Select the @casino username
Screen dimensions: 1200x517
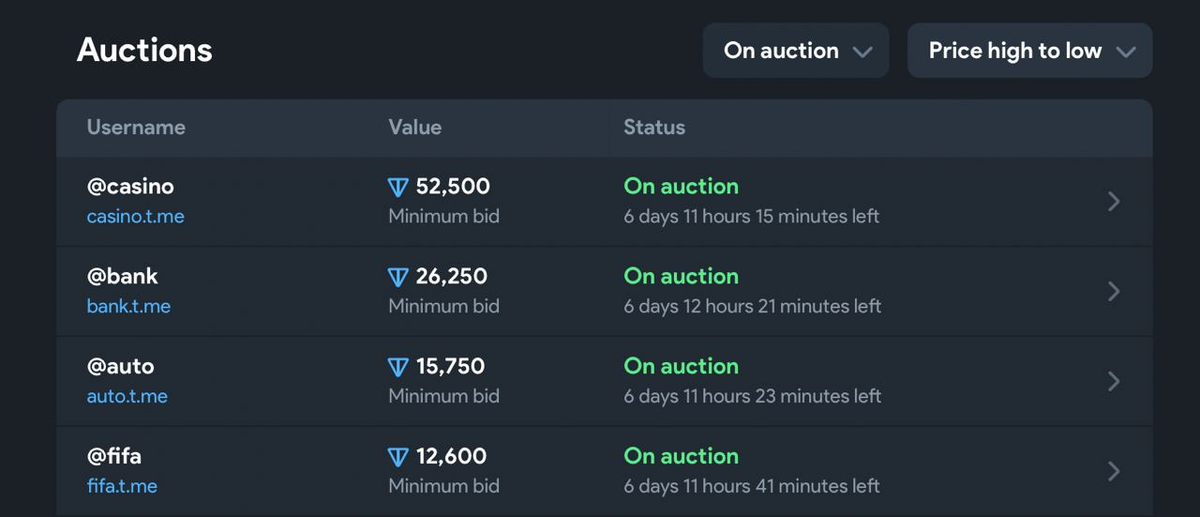(x=130, y=187)
